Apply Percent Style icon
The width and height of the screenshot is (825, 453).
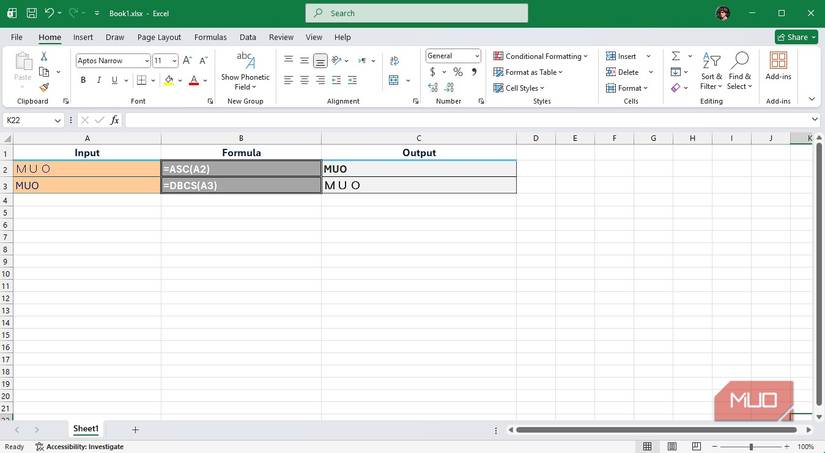point(458,72)
